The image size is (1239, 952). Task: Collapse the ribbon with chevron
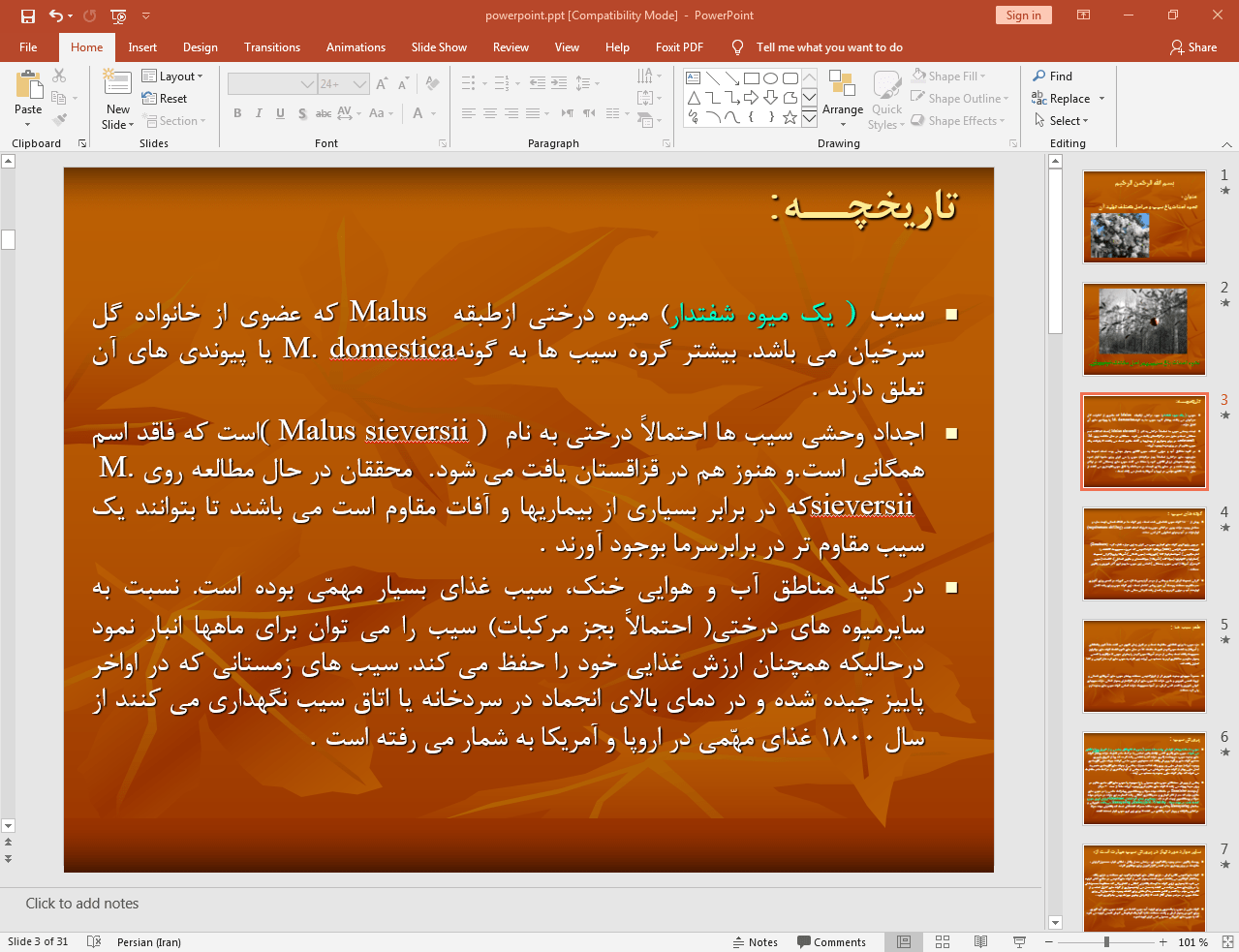pyautogui.click(x=1227, y=144)
